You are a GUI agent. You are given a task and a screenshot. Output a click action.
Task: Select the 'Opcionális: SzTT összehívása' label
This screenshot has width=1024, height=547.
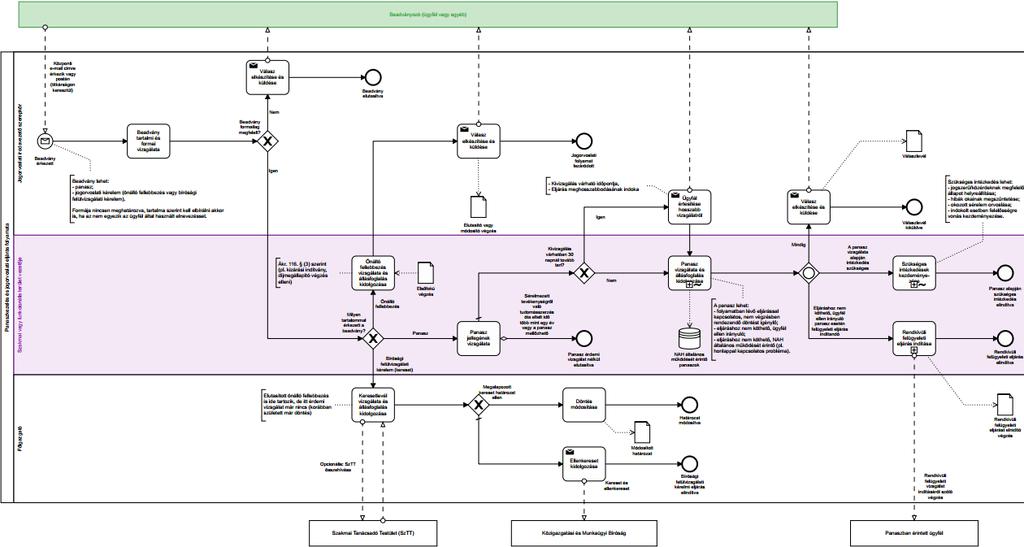pyautogui.click(x=338, y=467)
